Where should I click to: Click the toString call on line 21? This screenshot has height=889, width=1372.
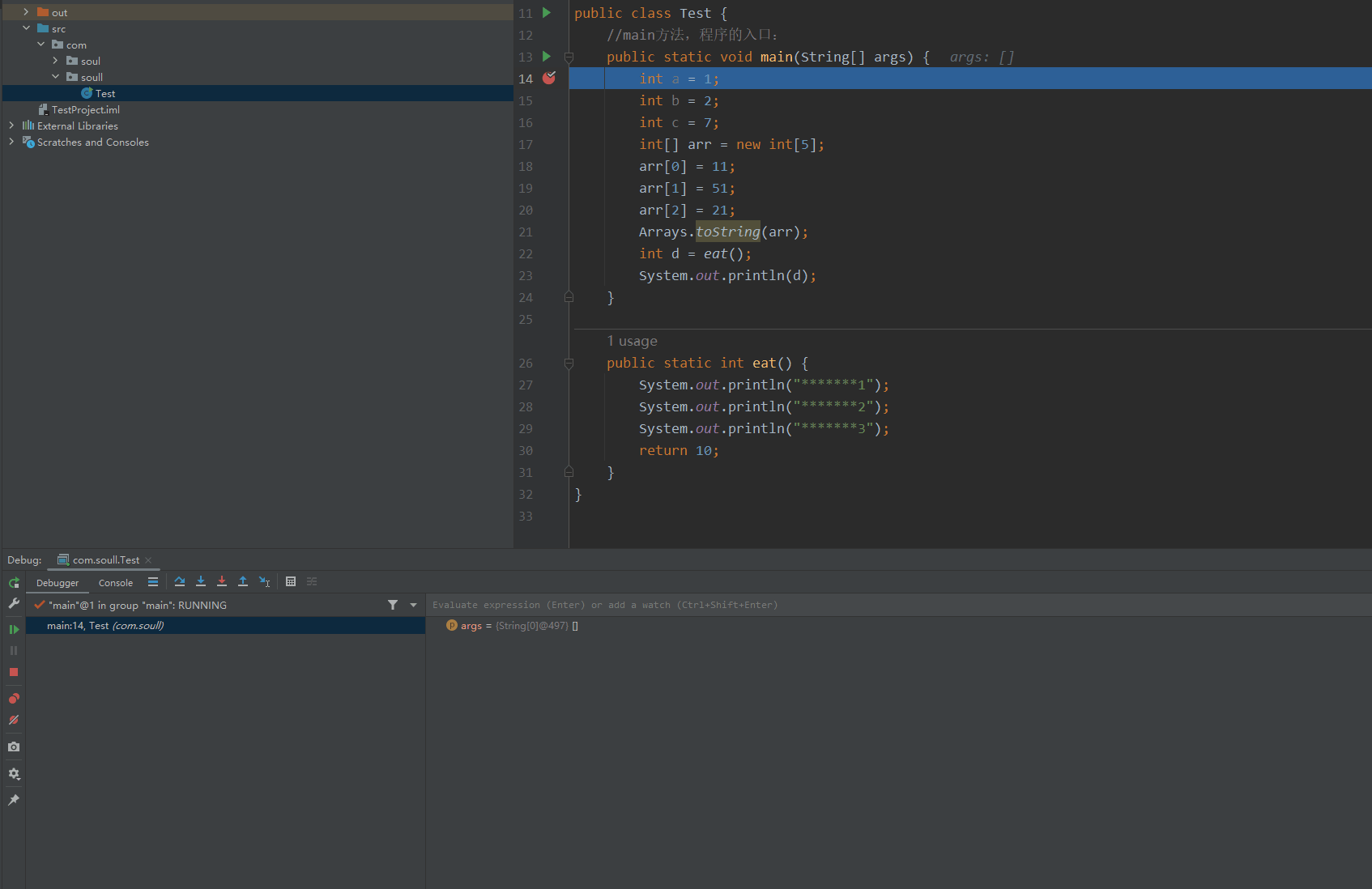tap(728, 232)
